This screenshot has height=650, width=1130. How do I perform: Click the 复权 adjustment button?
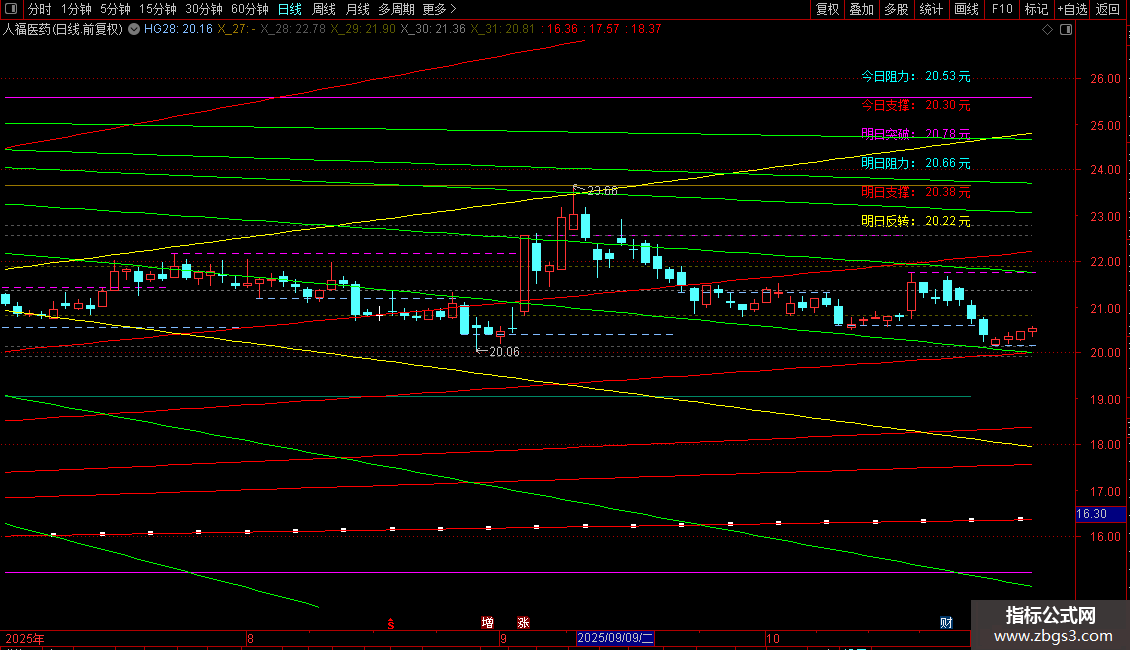click(x=827, y=9)
